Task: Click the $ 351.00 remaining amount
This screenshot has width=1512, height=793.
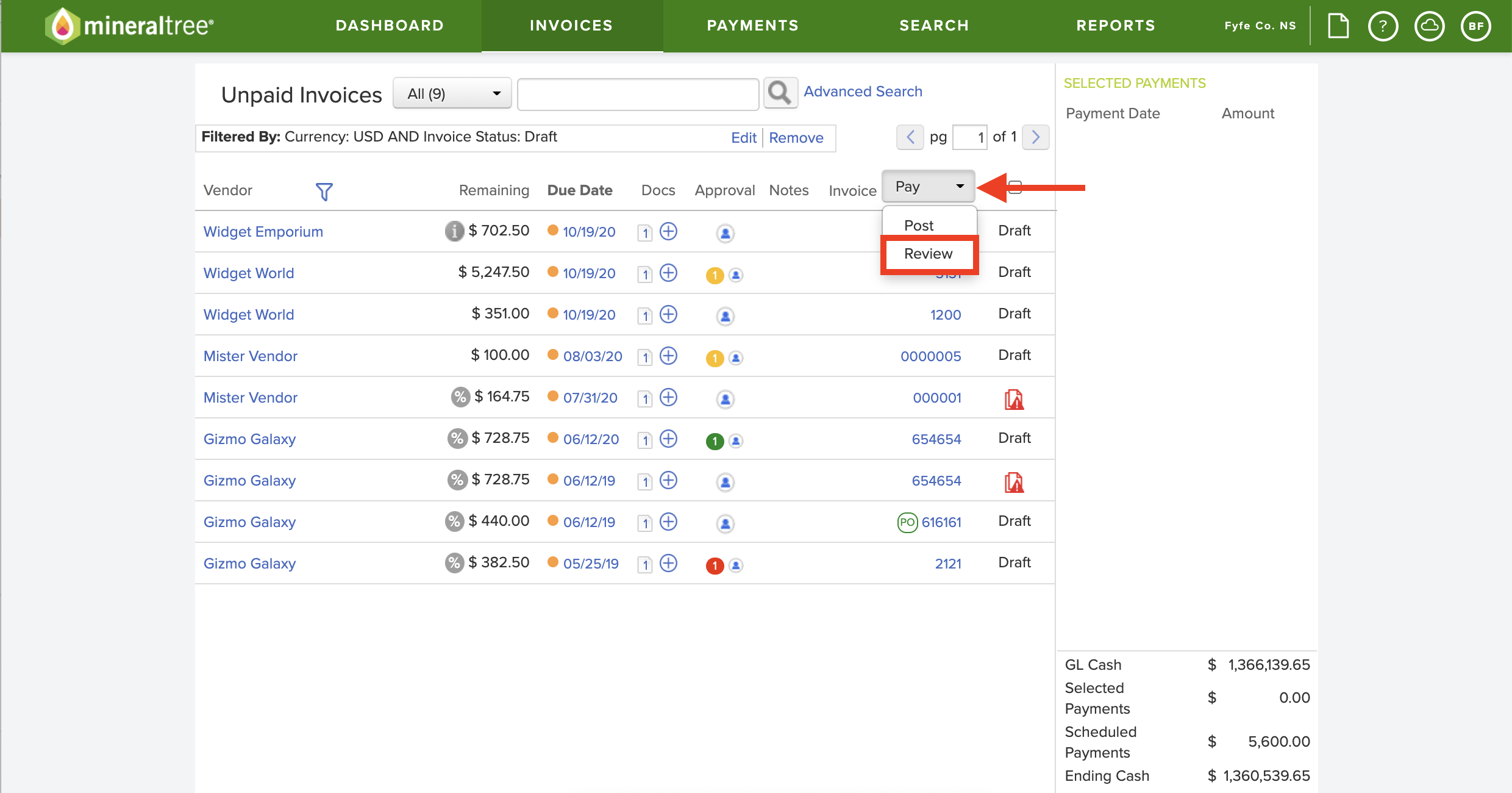Action: coord(501,314)
